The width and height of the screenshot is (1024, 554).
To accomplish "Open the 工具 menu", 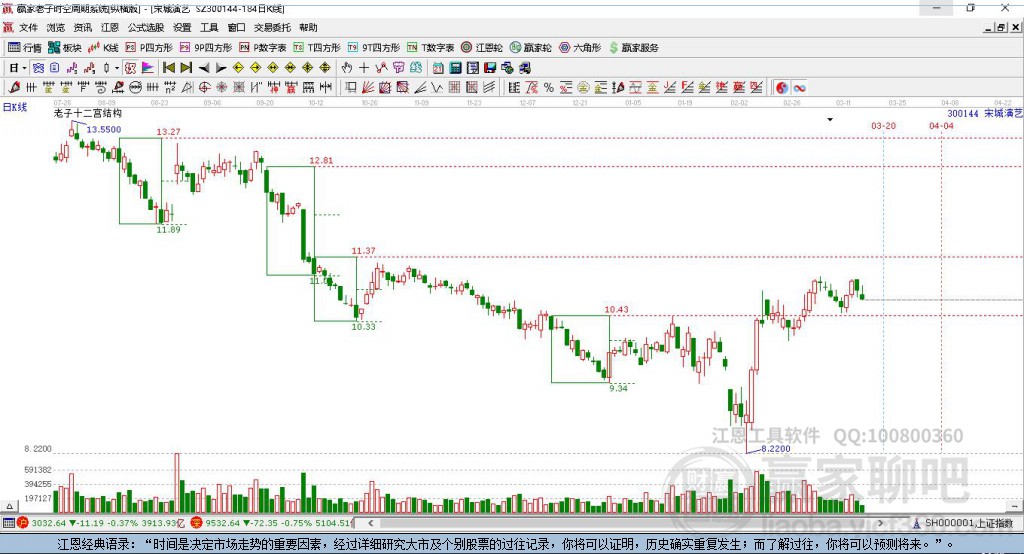I will pyautogui.click(x=209, y=27).
